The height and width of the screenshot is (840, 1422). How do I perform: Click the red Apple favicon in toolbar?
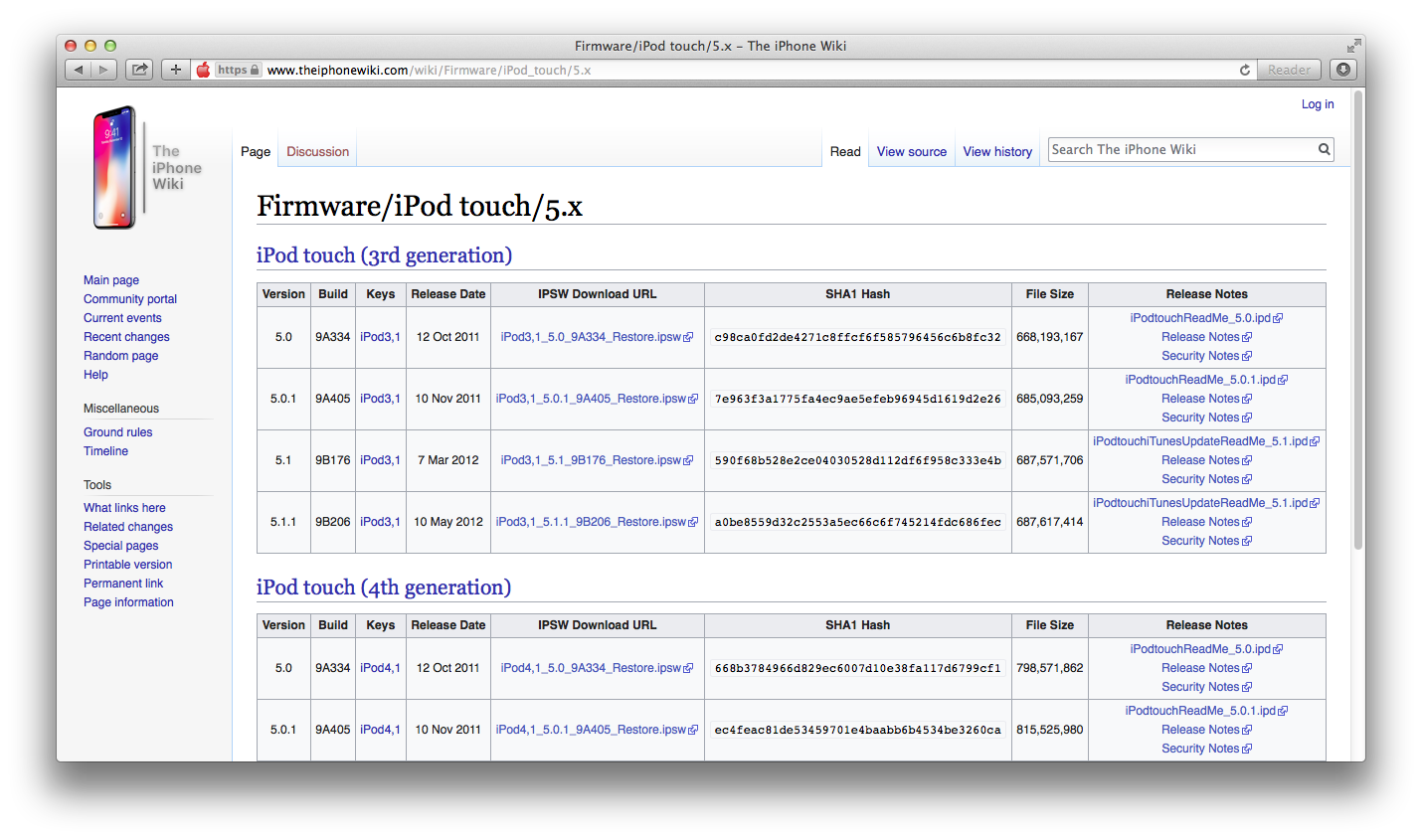pyautogui.click(x=203, y=70)
